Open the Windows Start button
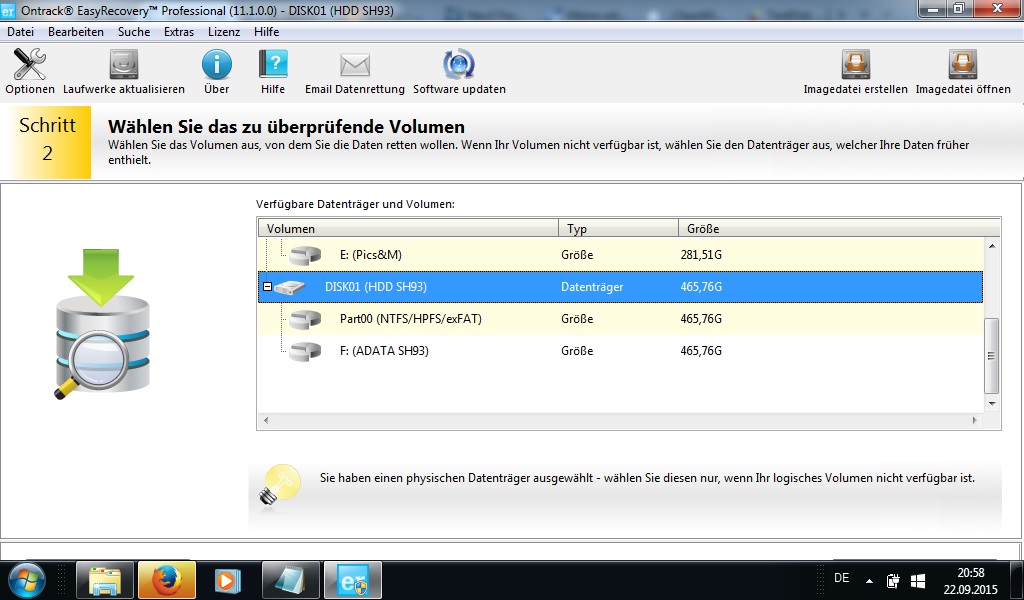1024x600 pixels. pos(27,580)
